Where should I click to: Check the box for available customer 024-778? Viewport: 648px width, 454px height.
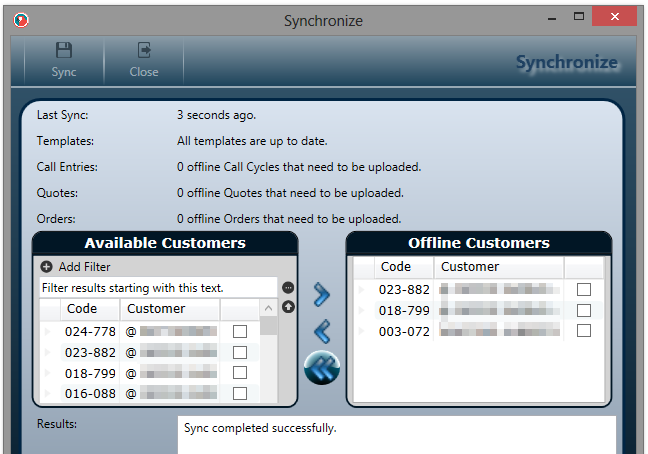pyautogui.click(x=240, y=331)
